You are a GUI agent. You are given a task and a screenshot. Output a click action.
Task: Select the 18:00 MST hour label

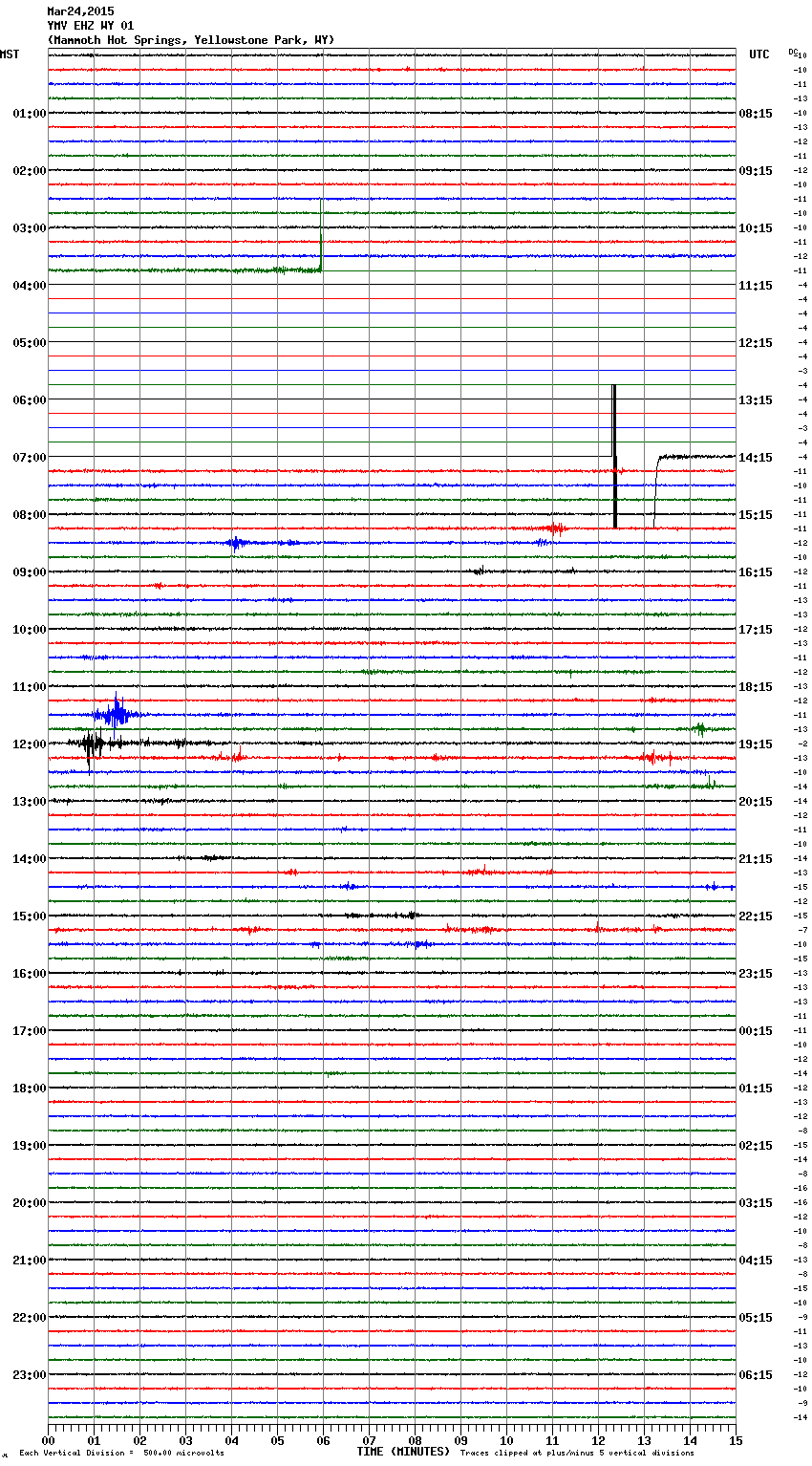tap(30, 1089)
